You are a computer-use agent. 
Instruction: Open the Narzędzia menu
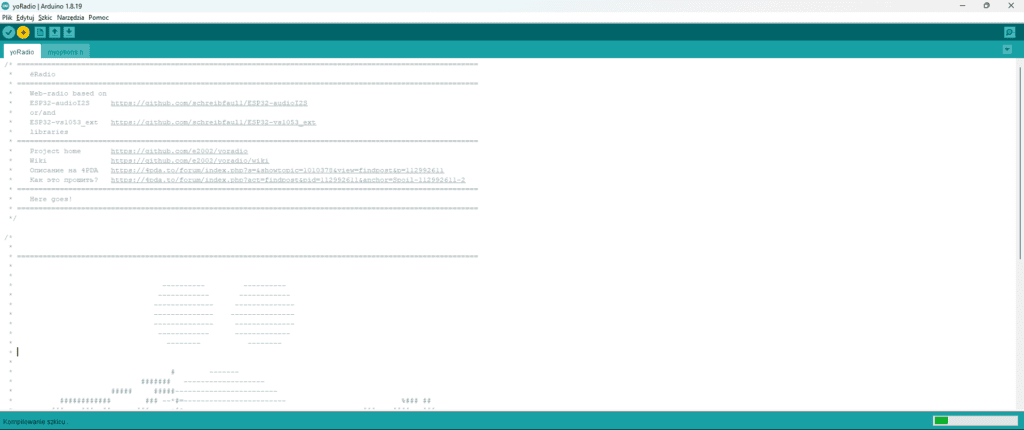(70, 17)
